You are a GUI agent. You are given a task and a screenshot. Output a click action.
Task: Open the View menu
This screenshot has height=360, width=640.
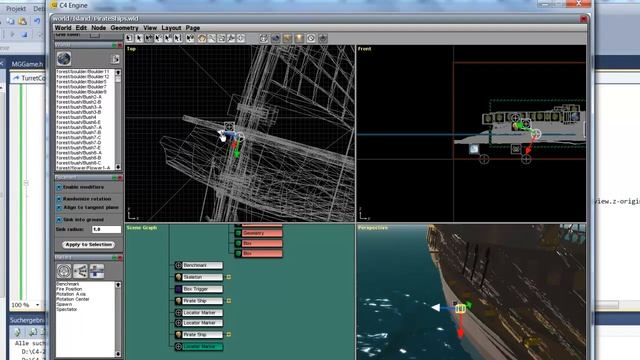click(150, 28)
